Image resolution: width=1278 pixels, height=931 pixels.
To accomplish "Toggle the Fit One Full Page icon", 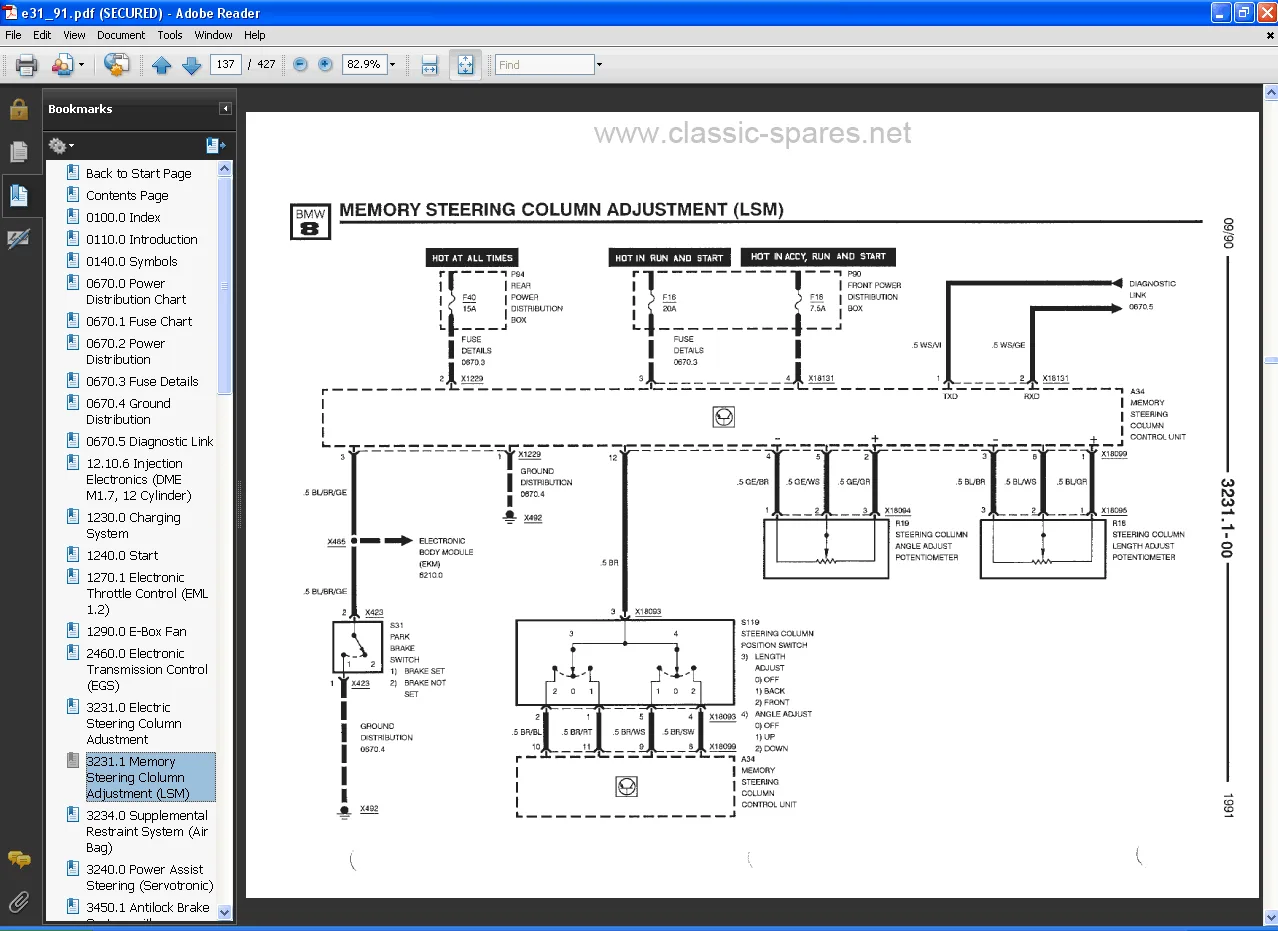I will [465, 65].
